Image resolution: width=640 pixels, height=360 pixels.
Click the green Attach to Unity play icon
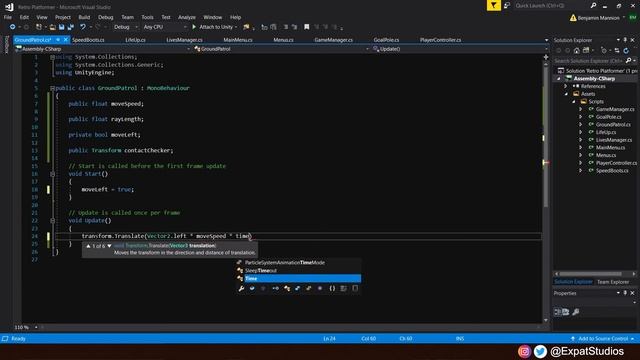(194, 27)
